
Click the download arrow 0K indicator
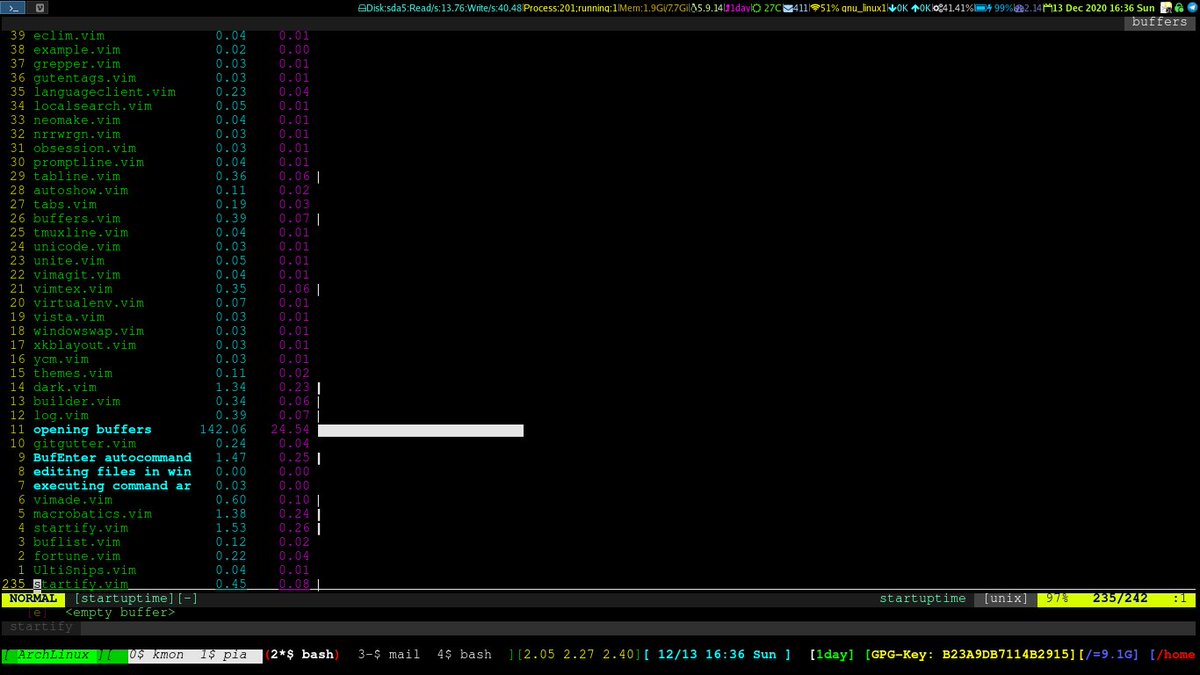tap(898, 8)
